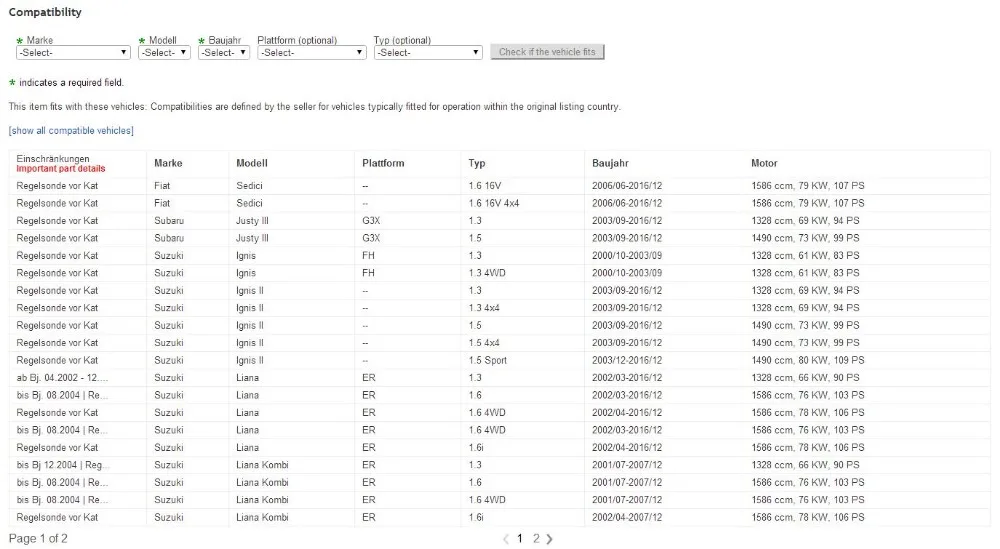Click '1328 ccm, 61 KW, 83 PS' in the 1.3 4WD row

coord(805,273)
